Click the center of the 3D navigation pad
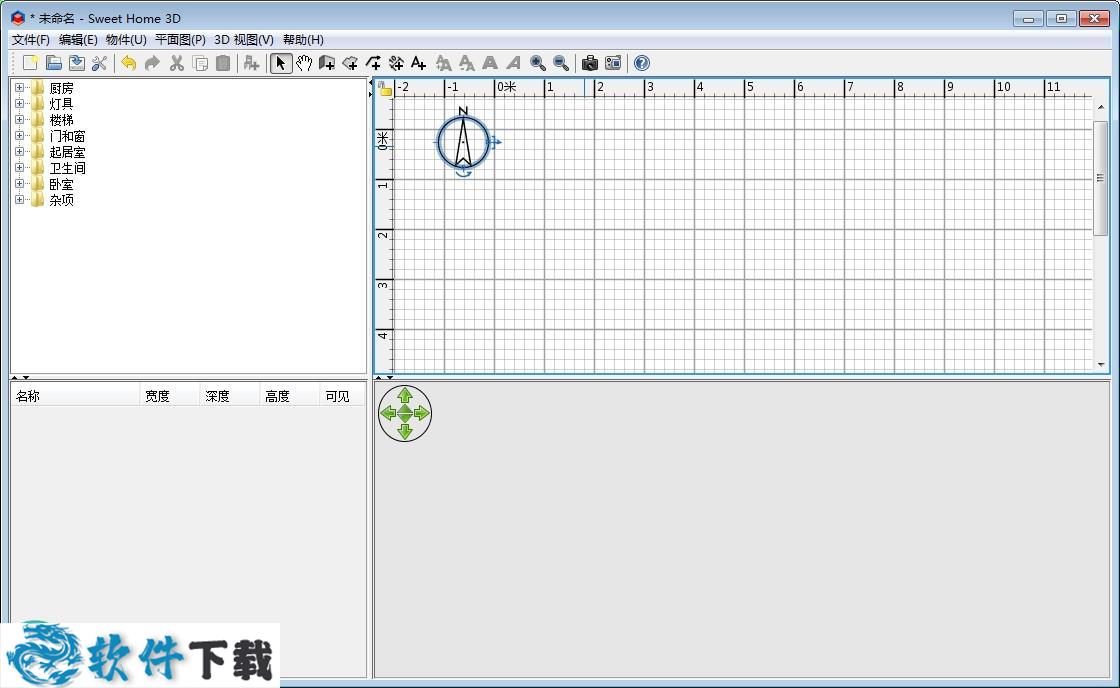Image resolution: width=1120 pixels, height=688 pixels. 405,413
